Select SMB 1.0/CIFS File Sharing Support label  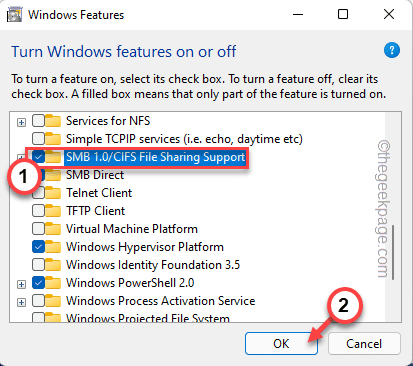tap(155, 157)
